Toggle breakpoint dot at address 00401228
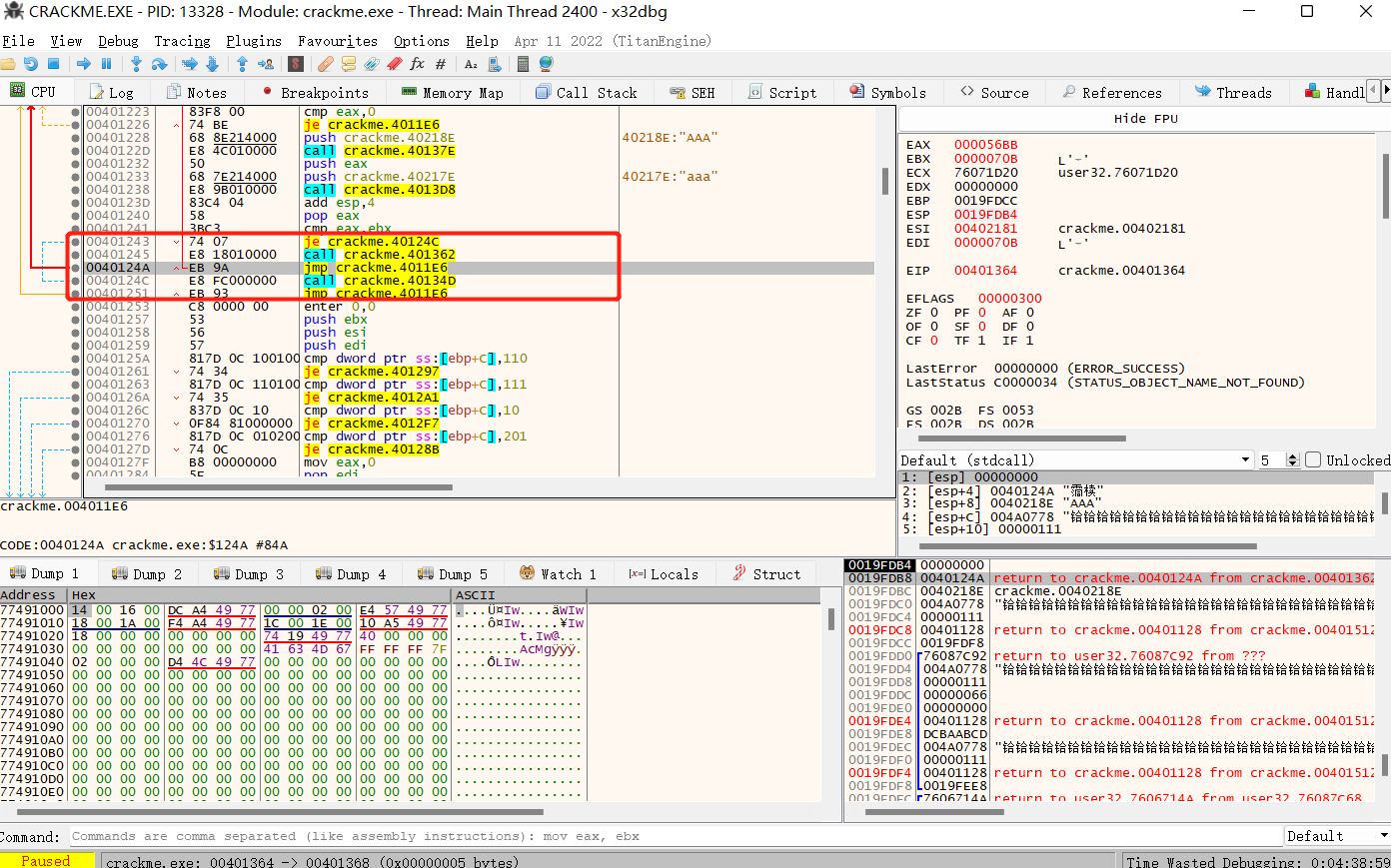Image resolution: width=1391 pixels, height=868 pixels. (x=76, y=138)
